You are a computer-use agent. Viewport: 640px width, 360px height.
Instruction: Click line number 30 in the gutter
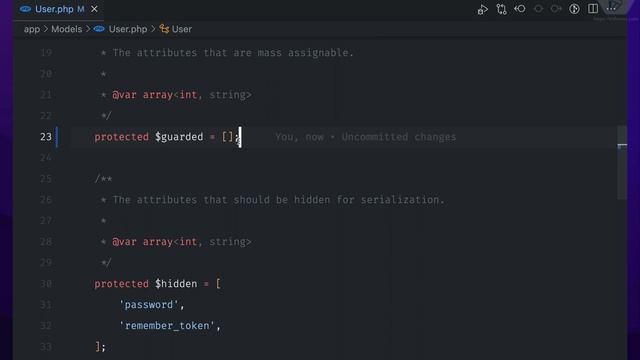pos(46,284)
